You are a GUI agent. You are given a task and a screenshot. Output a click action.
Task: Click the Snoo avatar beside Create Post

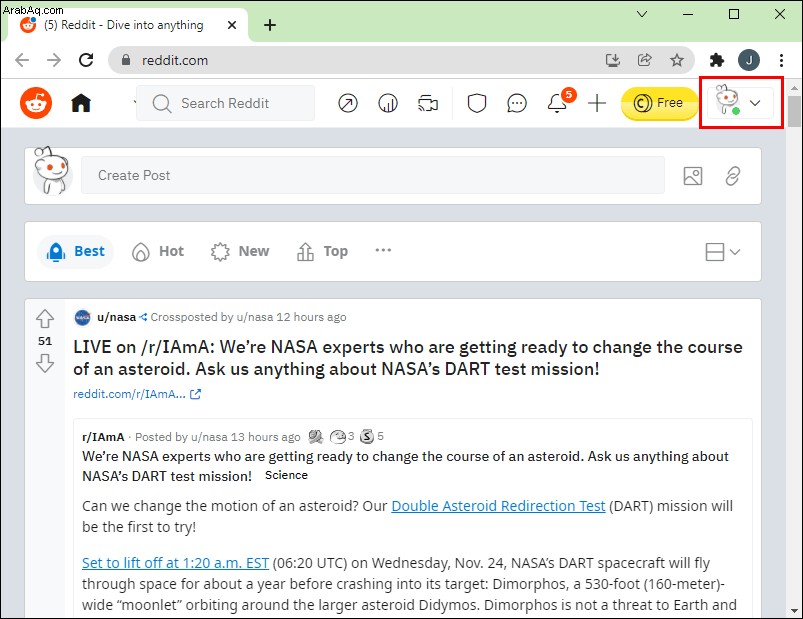pos(51,172)
